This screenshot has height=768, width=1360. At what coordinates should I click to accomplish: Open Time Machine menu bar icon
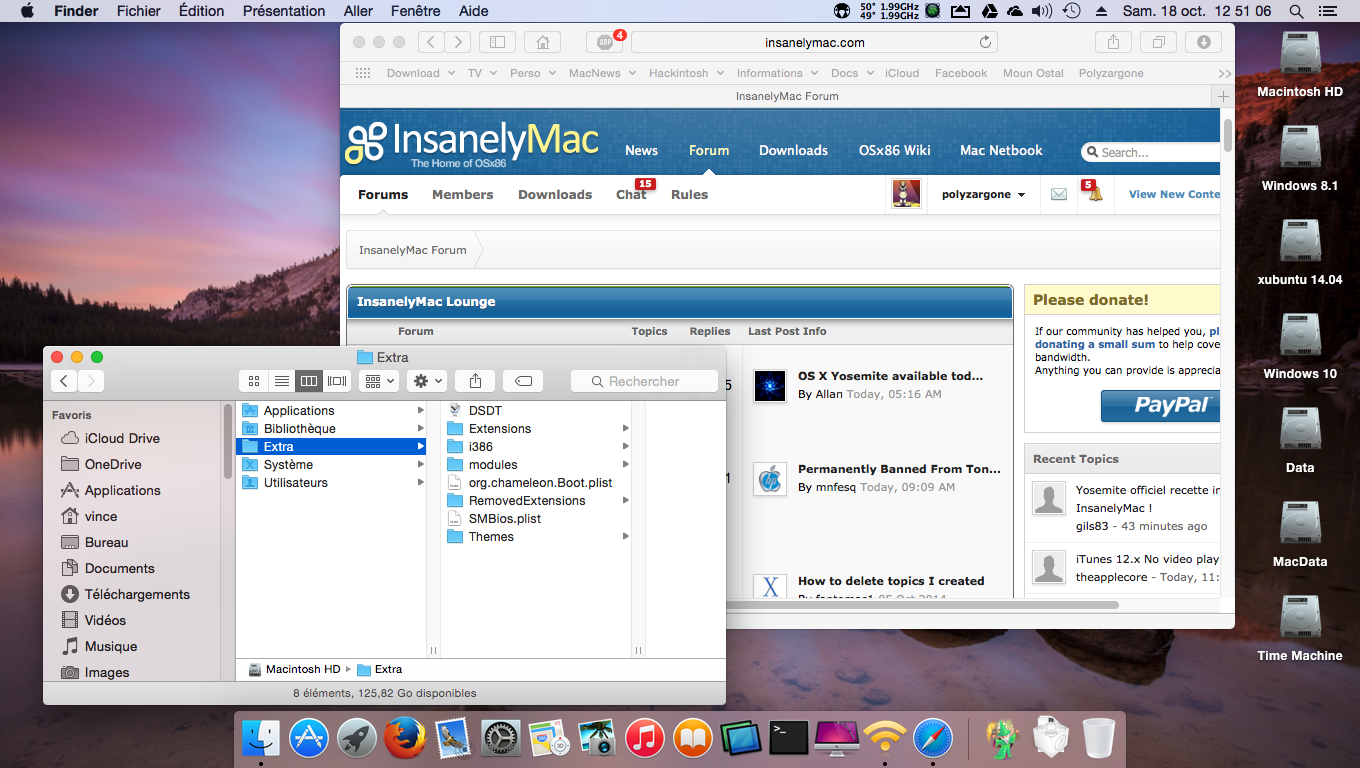pyautogui.click(x=1072, y=11)
